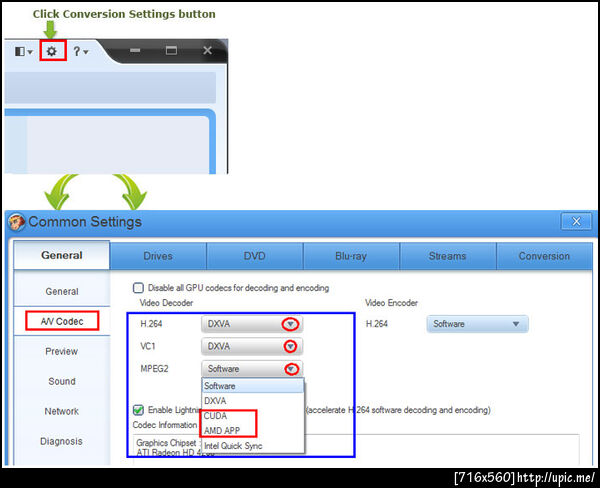Click the Common Settings app logo icon

coord(17,222)
